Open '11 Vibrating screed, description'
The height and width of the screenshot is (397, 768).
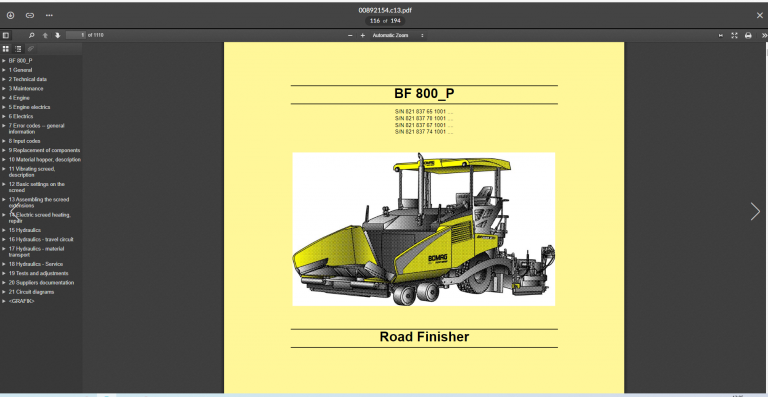pyautogui.click(x=32, y=172)
